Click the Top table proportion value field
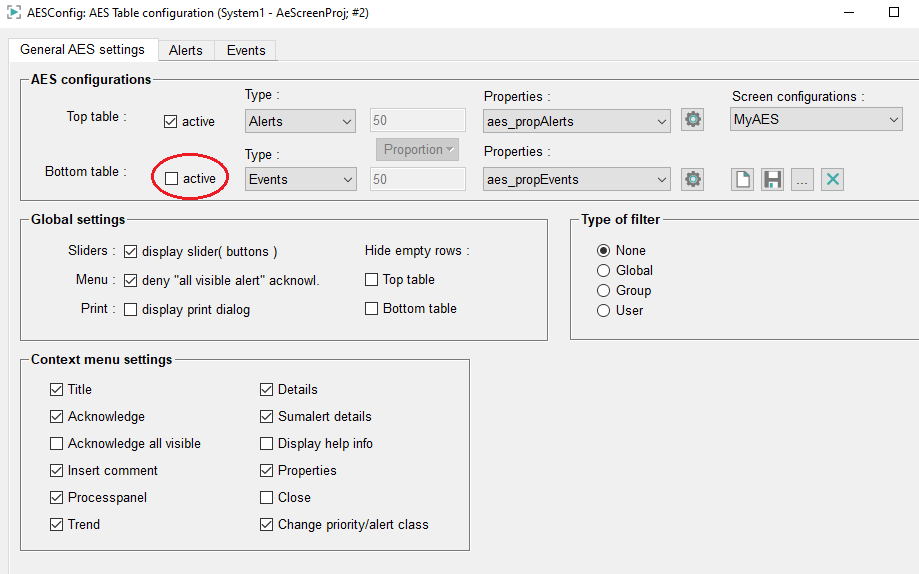 (417, 121)
